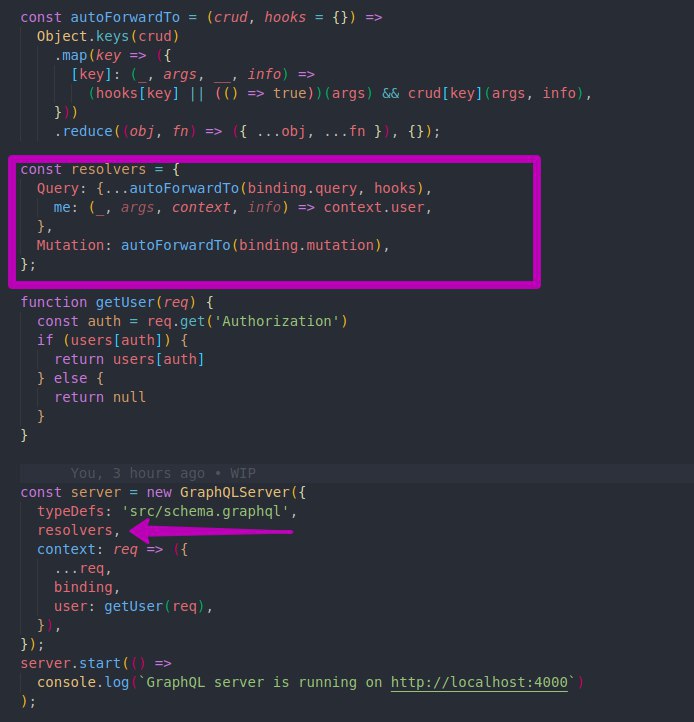Viewport: 694px width, 722px height.
Task: Click 'GraphQLServer' constructor name
Action: point(235,492)
